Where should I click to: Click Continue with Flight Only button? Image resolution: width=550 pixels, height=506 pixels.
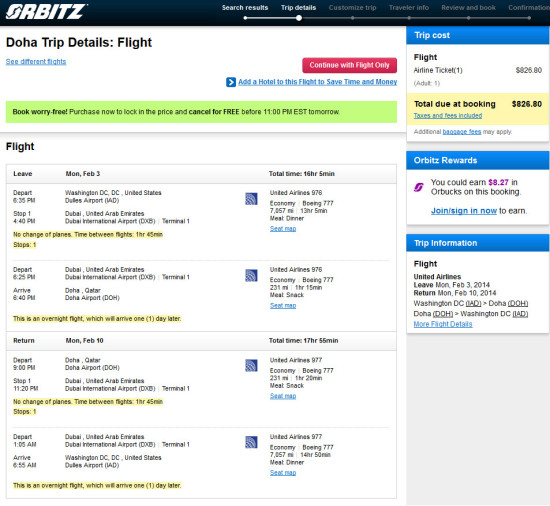point(349,65)
